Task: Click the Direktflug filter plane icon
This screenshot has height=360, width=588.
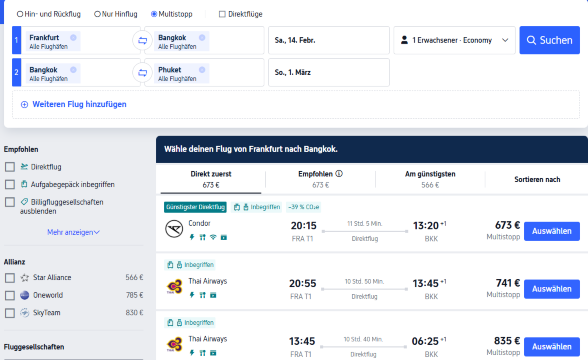Action: [x=24, y=166]
